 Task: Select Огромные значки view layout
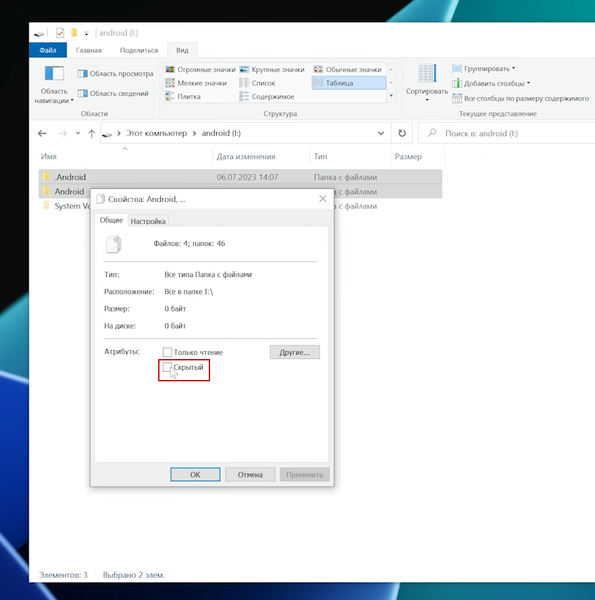(x=201, y=69)
